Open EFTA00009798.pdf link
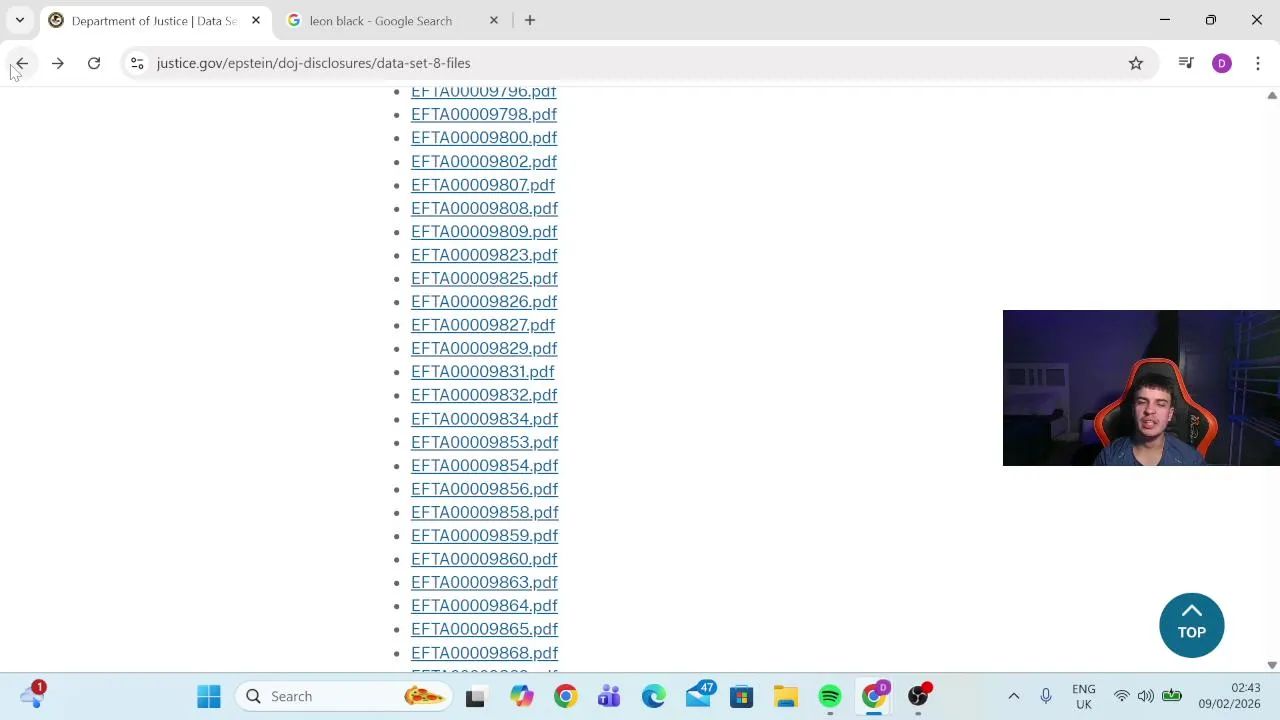Screen dimensions: 1280x720 (484, 114)
